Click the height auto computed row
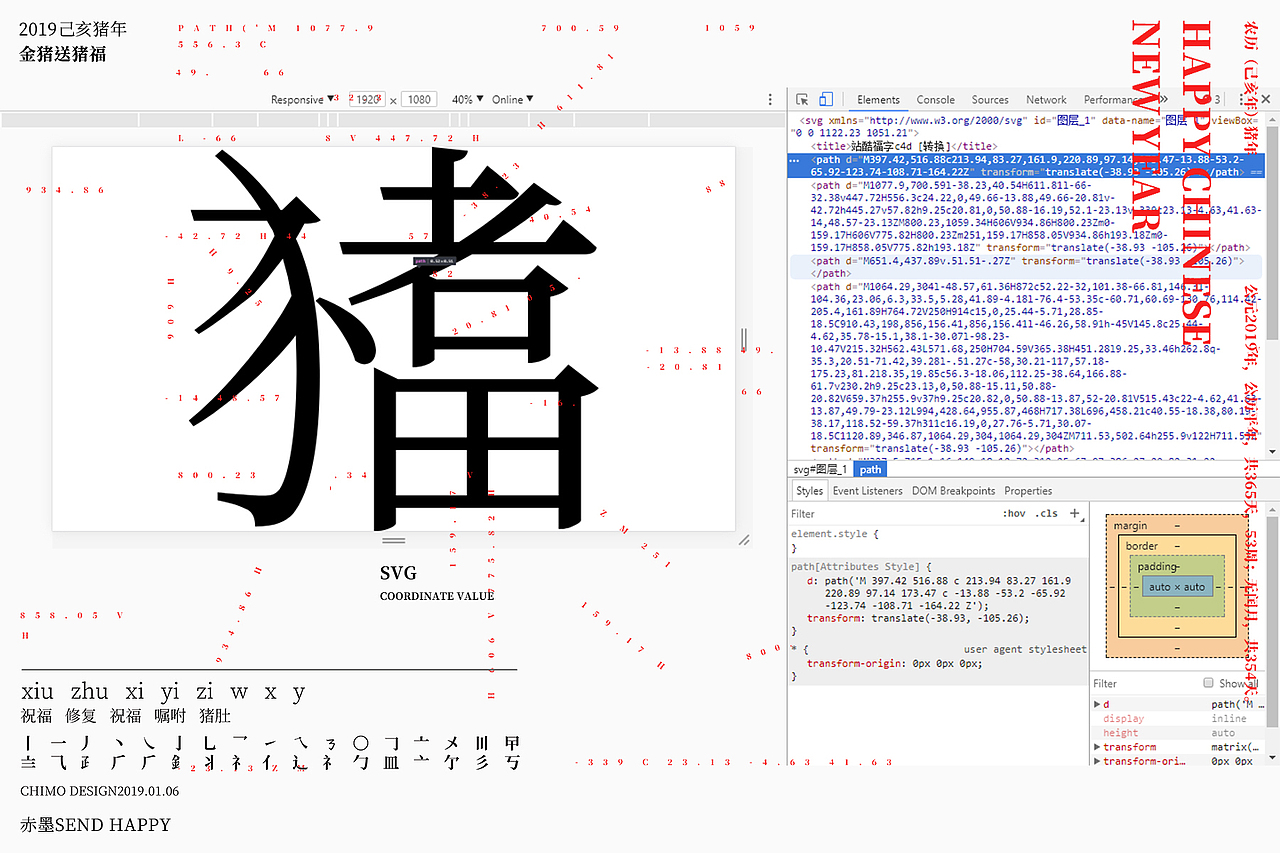This screenshot has width=1280, height=853. [1180, 733]
